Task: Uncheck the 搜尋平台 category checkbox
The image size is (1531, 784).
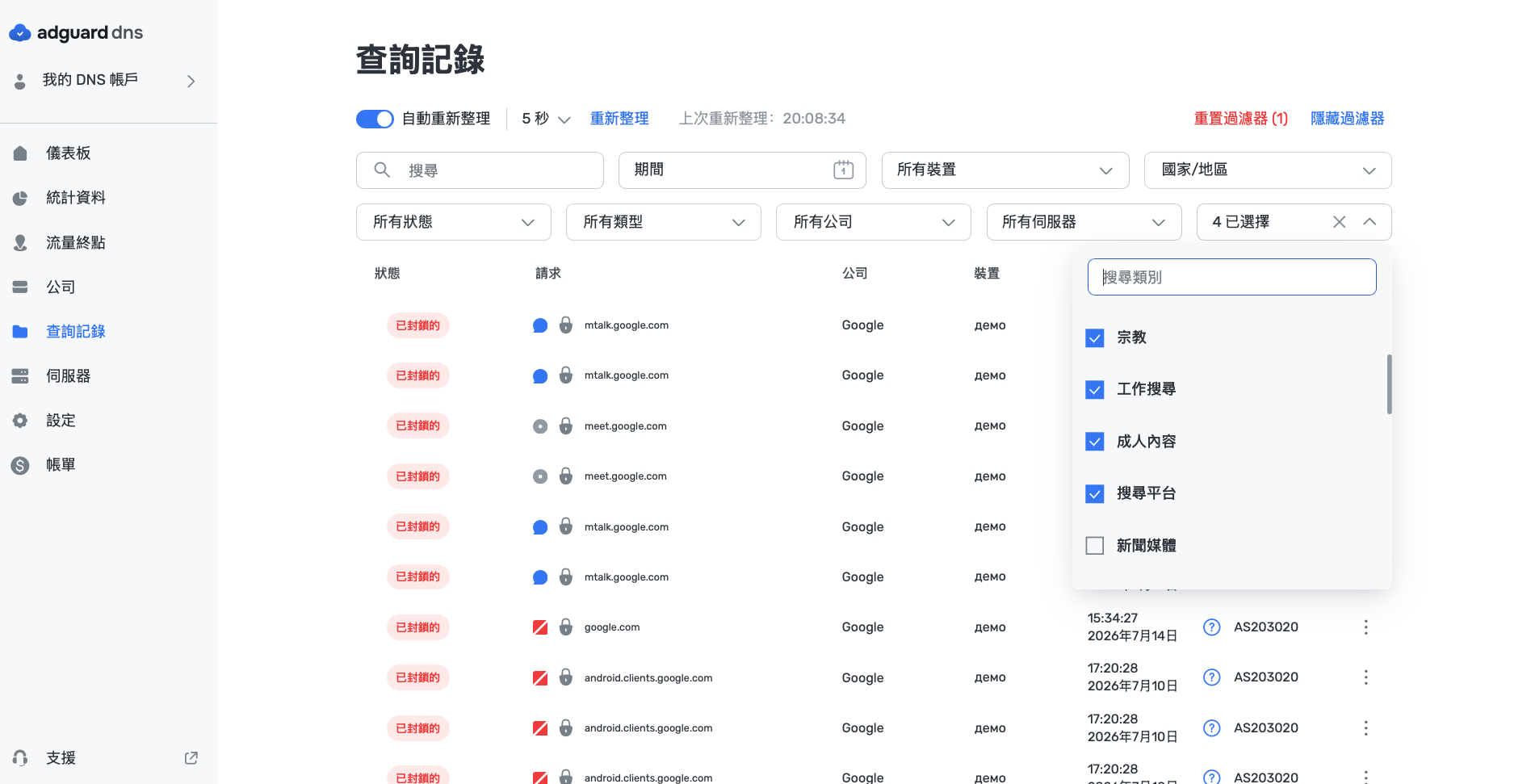Action: pyautogui.click(x=1094, y=493)
